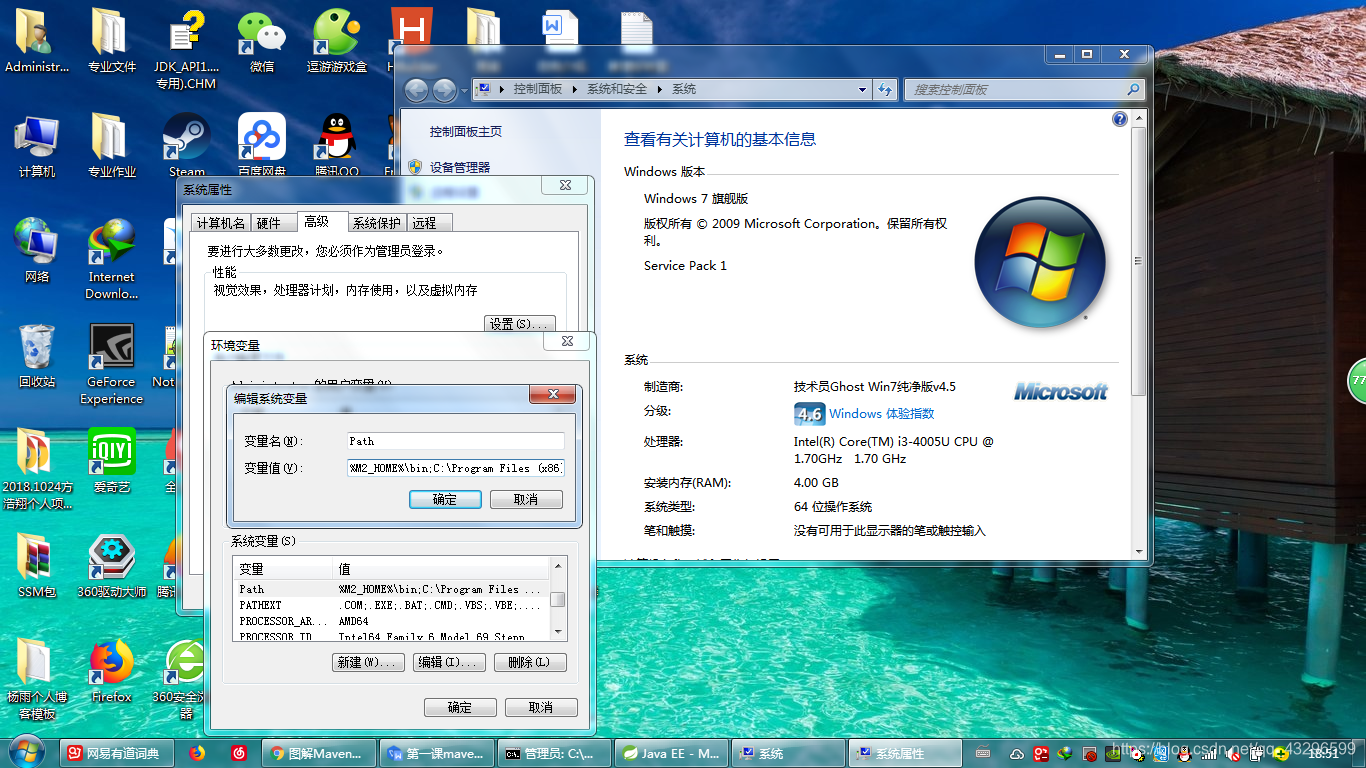Launch 爱奇艺 desktop shortcut

112,461
